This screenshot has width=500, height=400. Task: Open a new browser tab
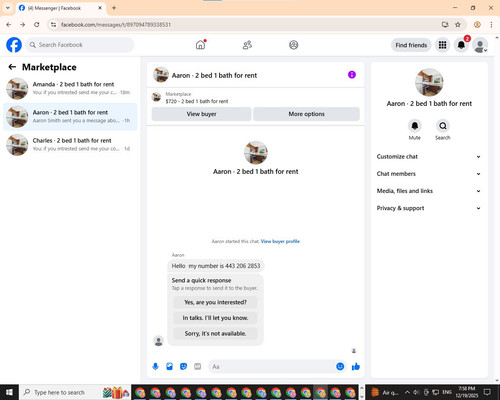[x=114, y=8]
